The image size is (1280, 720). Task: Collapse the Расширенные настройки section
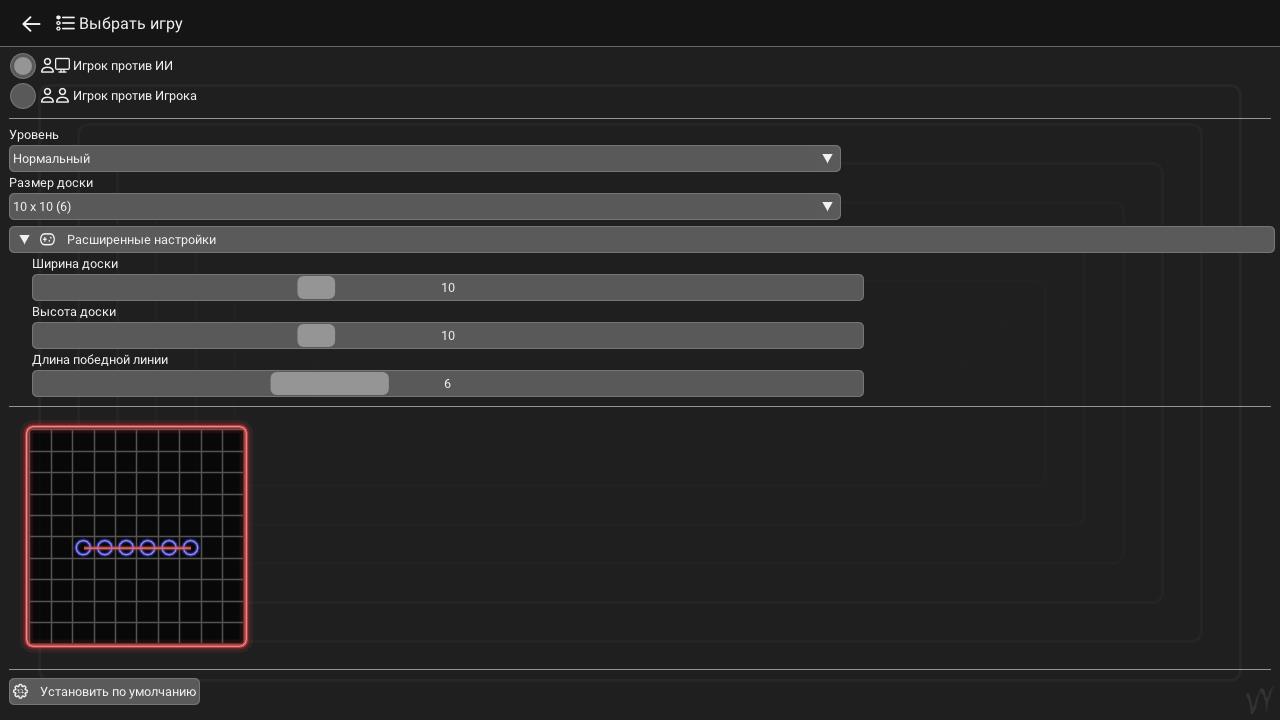[24, 240]
